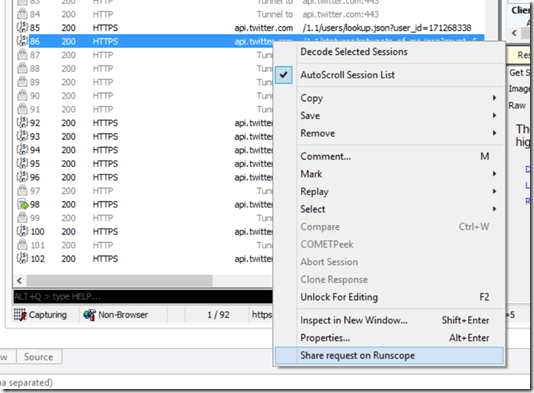Click the JSON icon of session 100

(x=22, y=232)
